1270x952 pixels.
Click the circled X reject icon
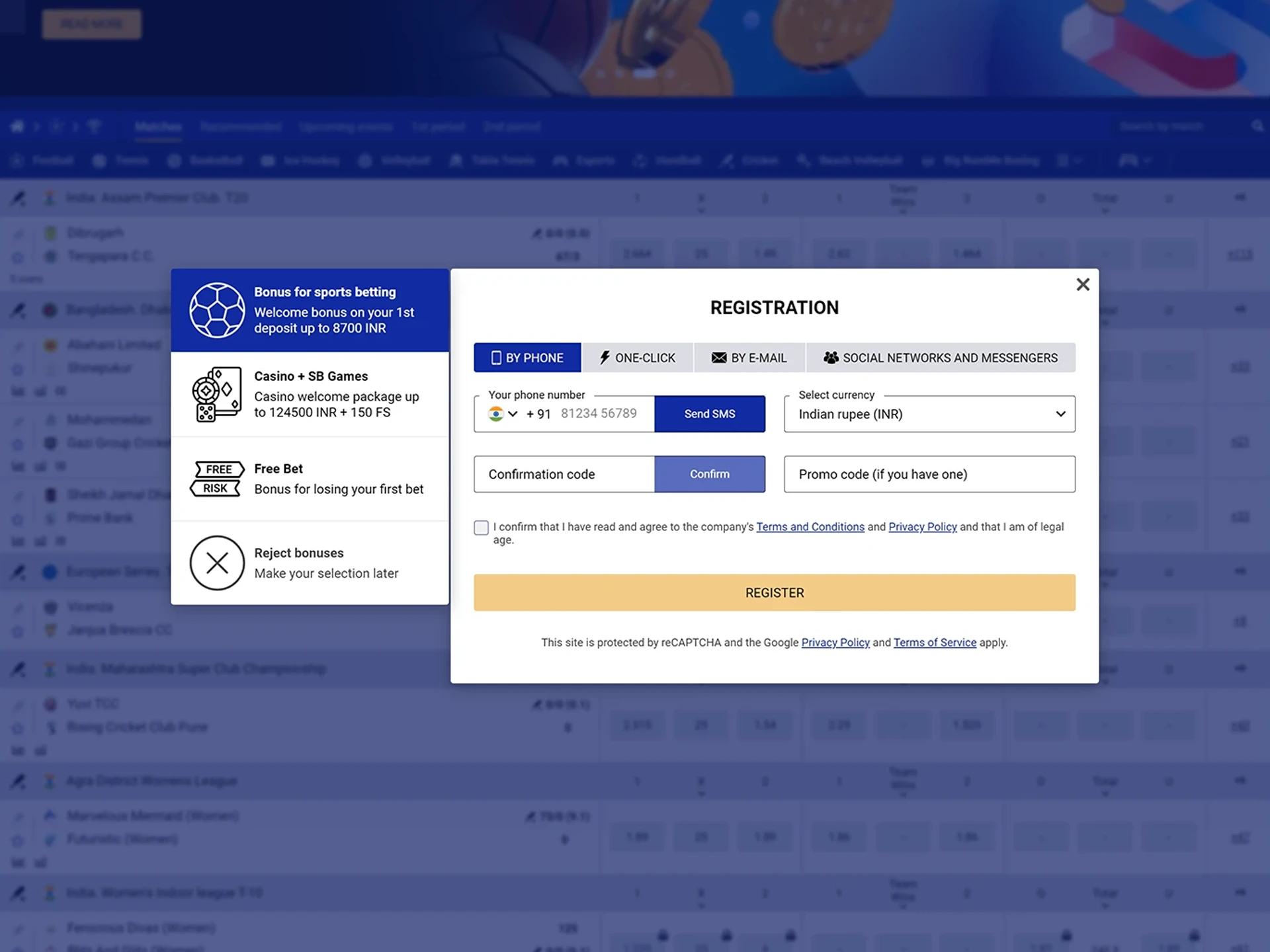[x=217, y=563]
